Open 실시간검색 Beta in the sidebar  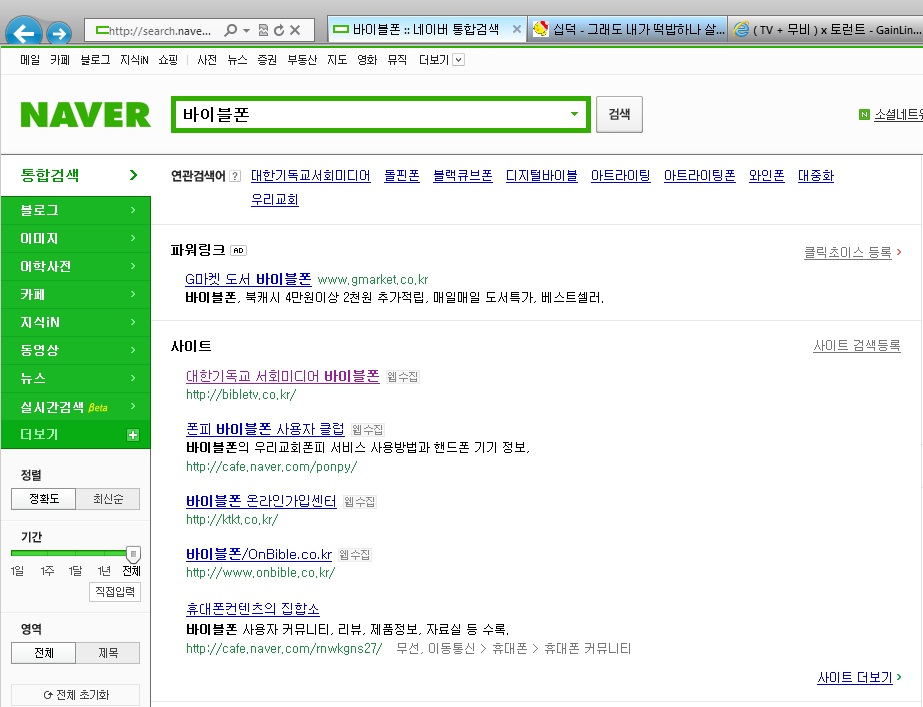point(76,406)
